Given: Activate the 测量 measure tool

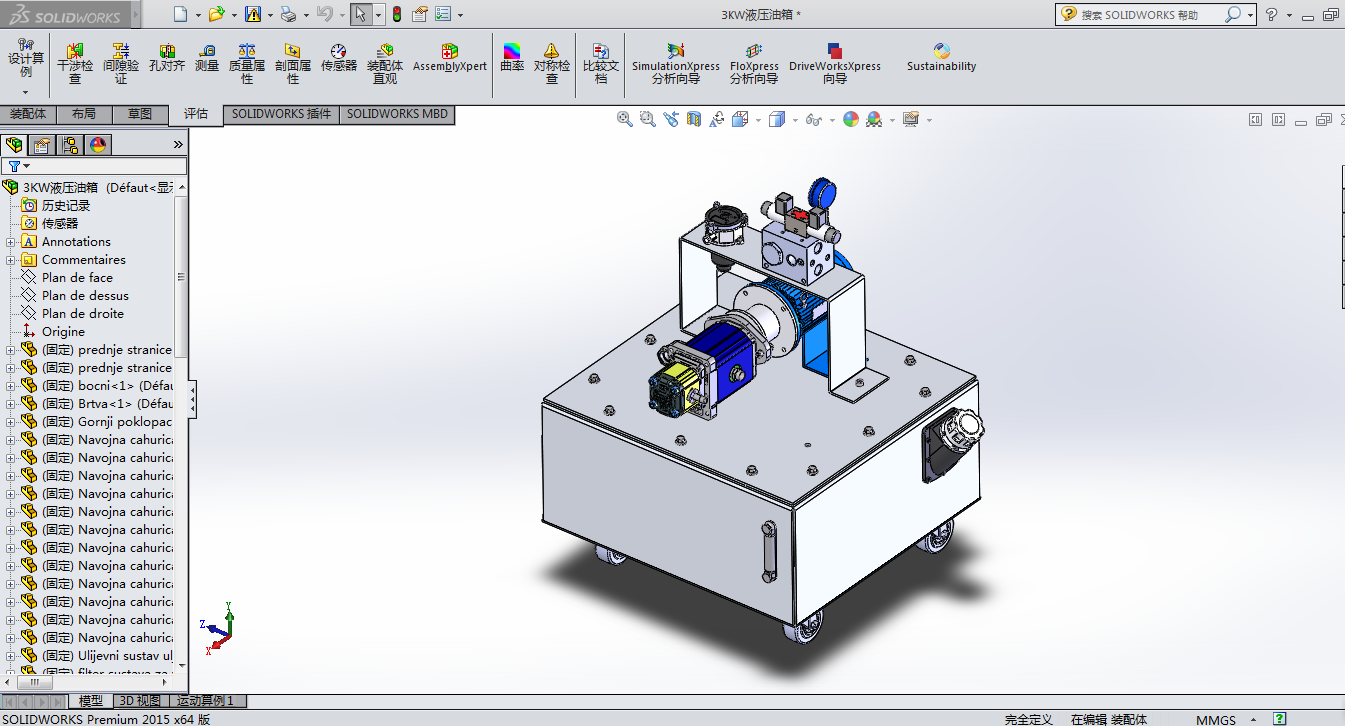Looking at the screenshot, I should 207,58.
